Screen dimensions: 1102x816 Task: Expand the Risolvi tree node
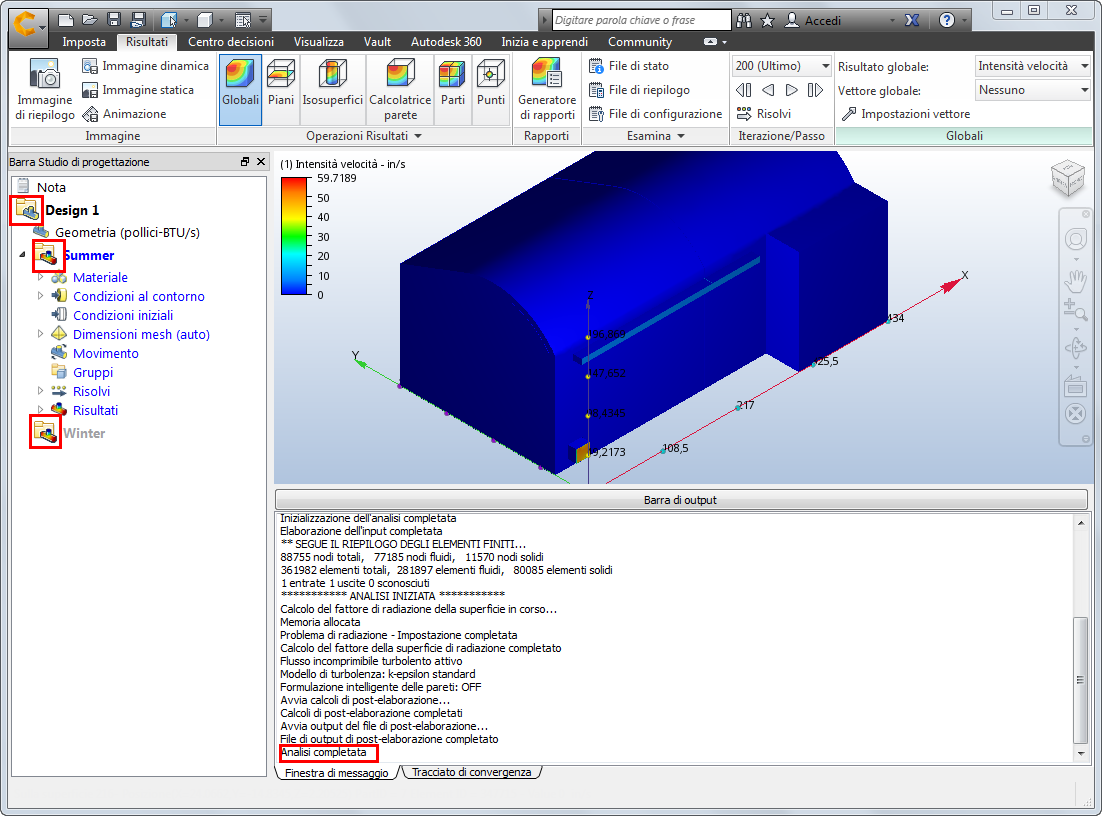click(41, 391)
